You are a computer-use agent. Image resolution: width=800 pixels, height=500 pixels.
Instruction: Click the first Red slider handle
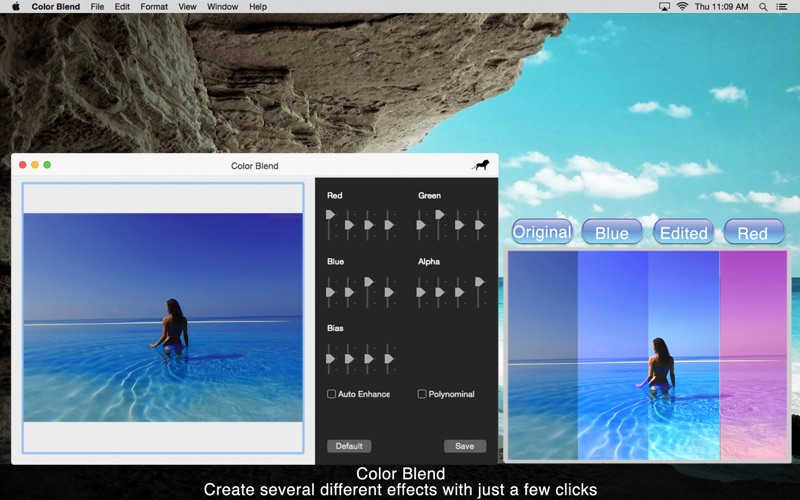(x=330, y=215)
